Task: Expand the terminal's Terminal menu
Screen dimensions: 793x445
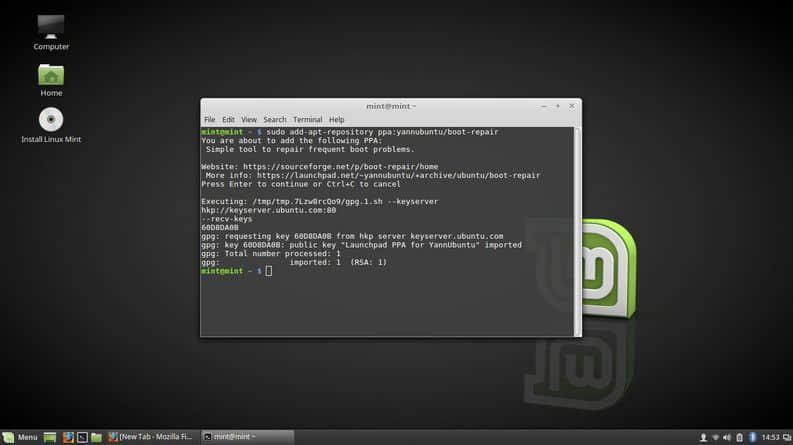Action: (307, 120)
